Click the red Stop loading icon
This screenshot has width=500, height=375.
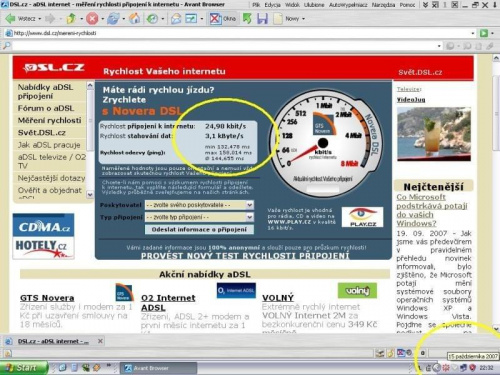(92, 19)
